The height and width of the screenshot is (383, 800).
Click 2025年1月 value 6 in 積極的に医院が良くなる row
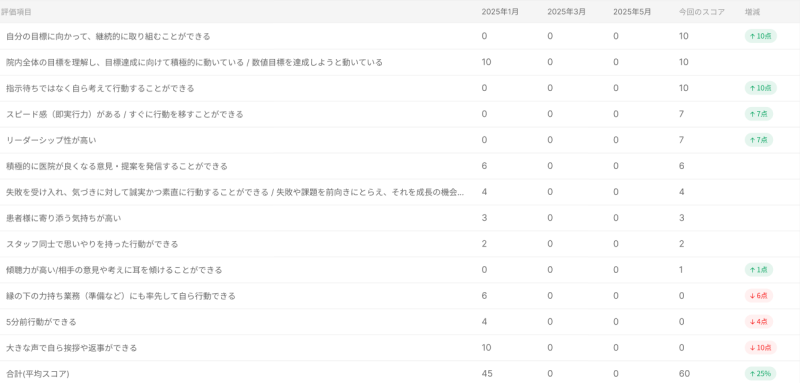[484, 166]
